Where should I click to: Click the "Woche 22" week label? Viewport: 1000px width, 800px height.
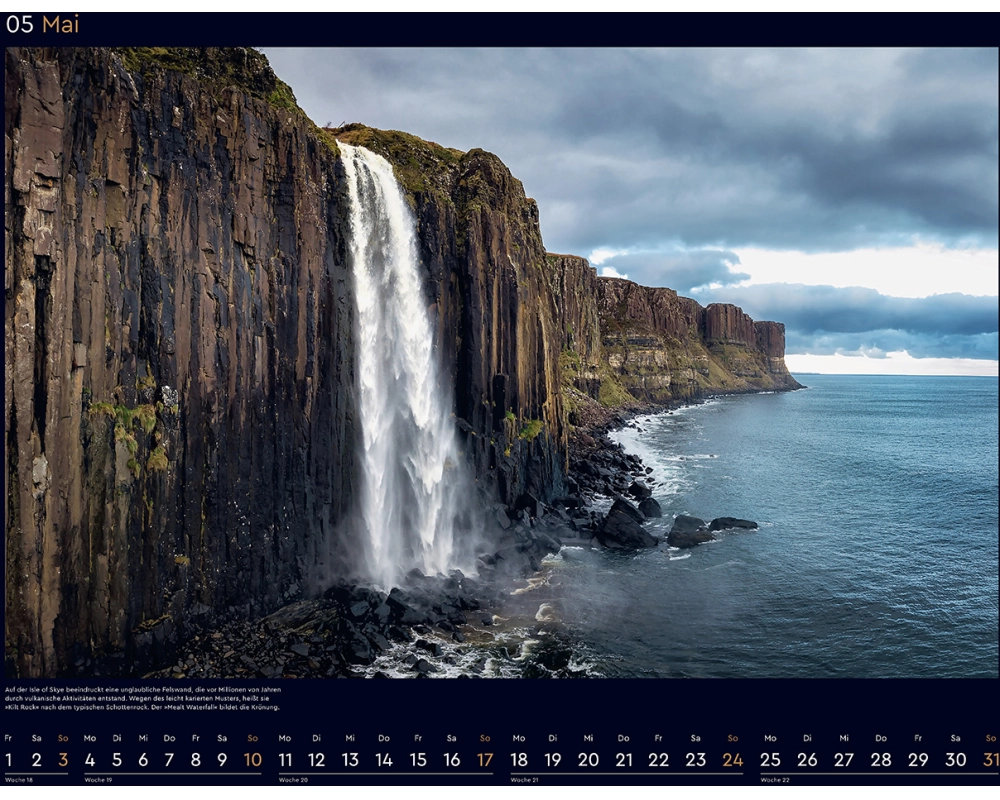click(776, 780)
